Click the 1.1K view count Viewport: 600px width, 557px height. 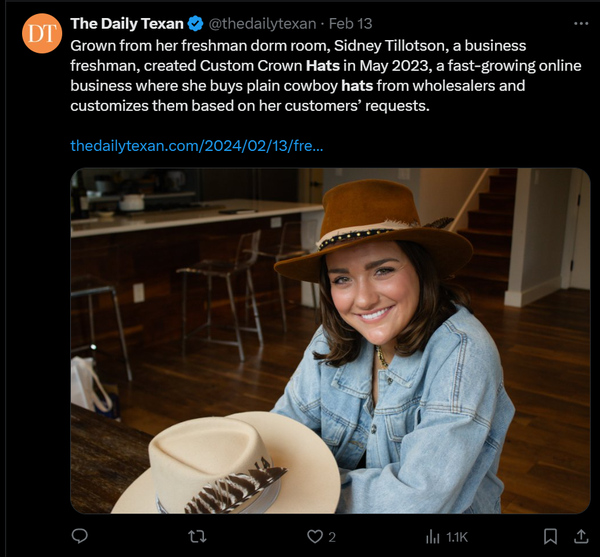coord(457,538)
